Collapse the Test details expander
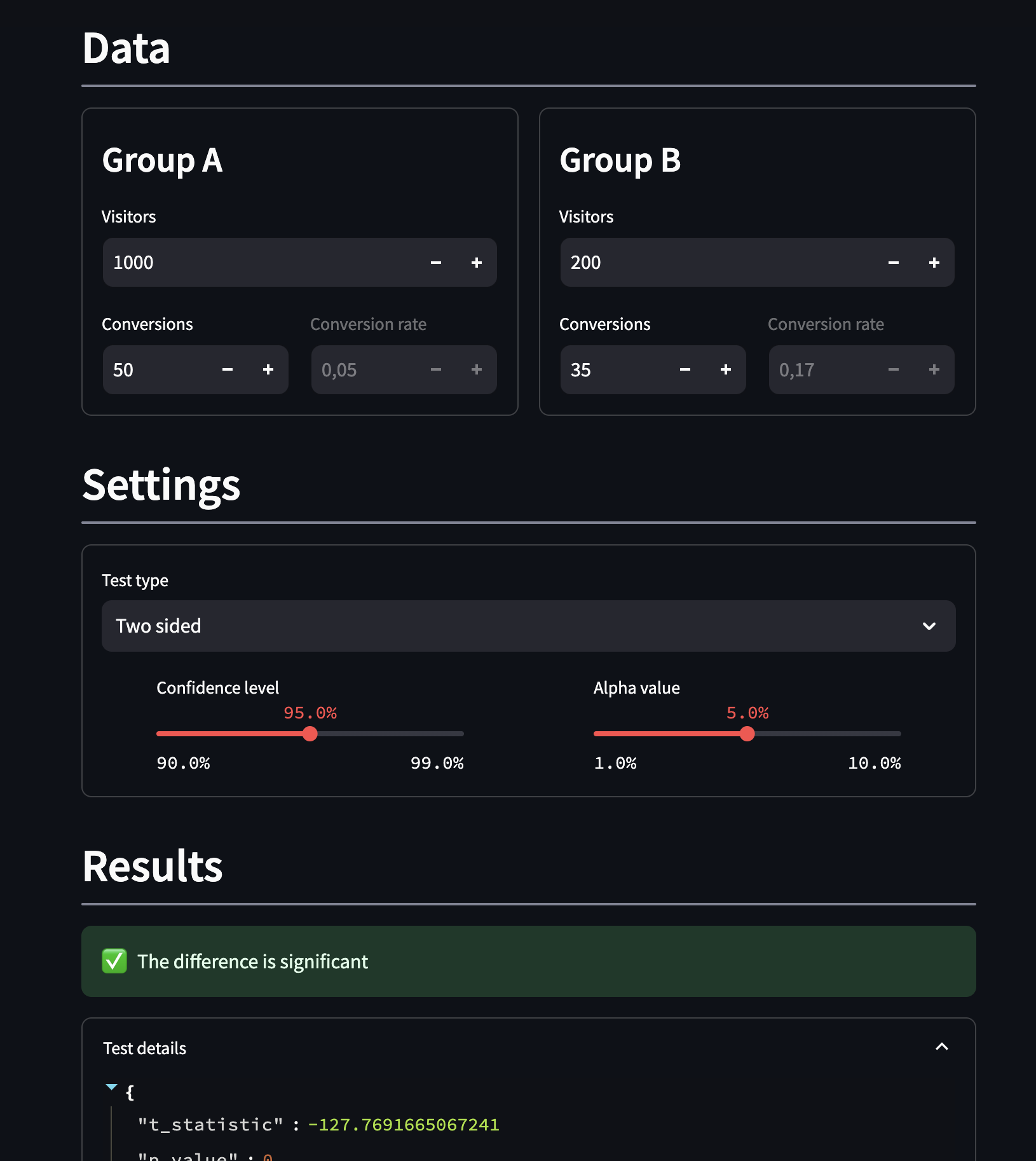This screenshot has width=1036, height=1161. click(942, 1047)
